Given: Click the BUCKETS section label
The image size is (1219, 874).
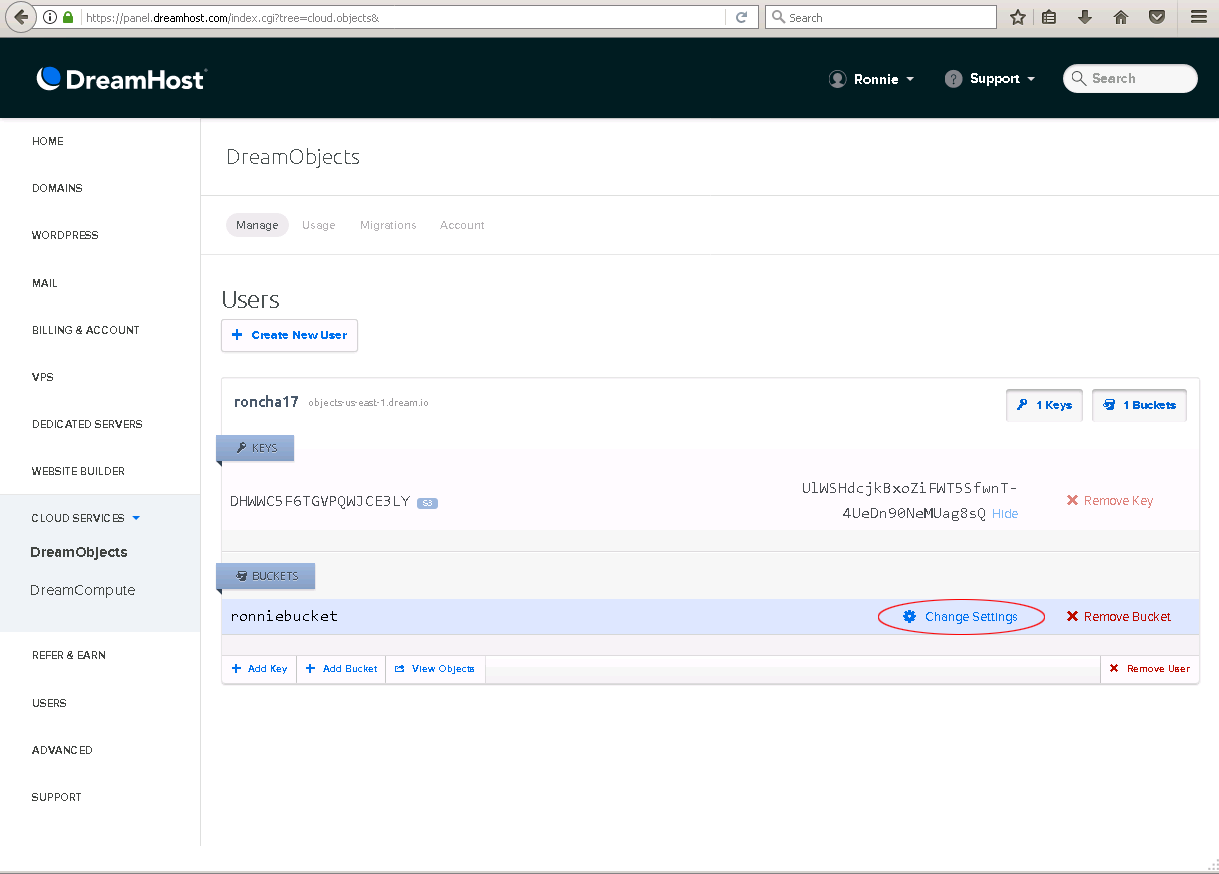Looking at the screenshot, I should (x=266, y=576).
